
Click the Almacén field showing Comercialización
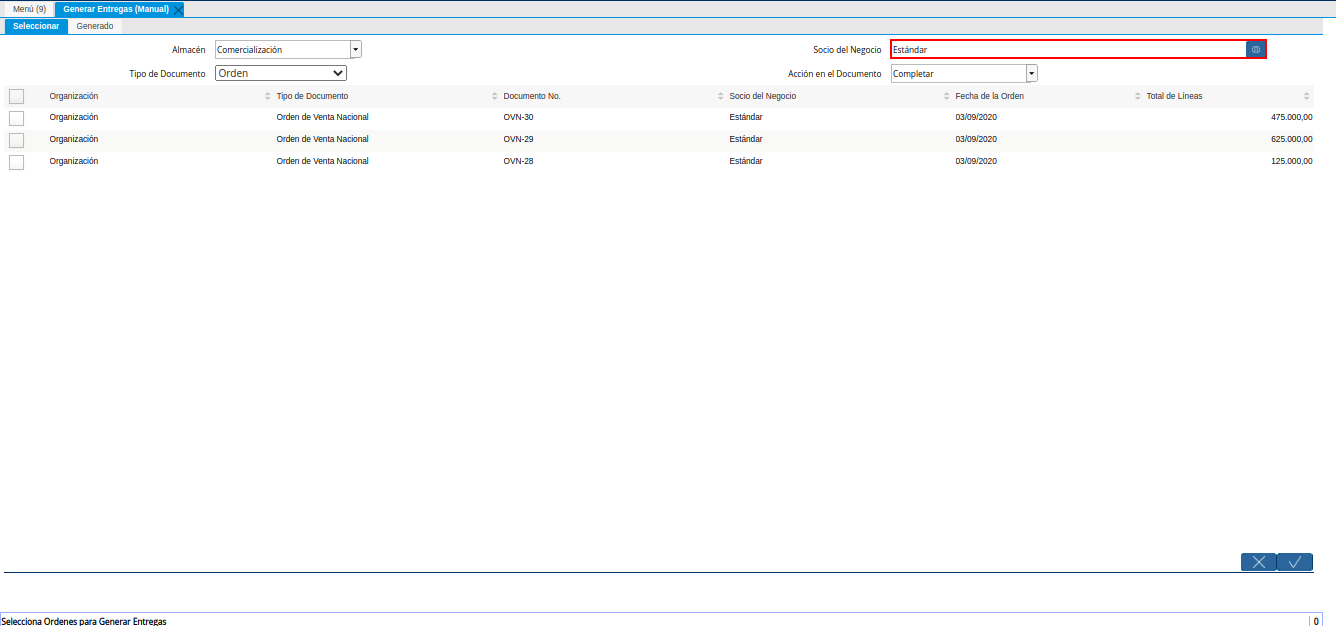point(283,49)
